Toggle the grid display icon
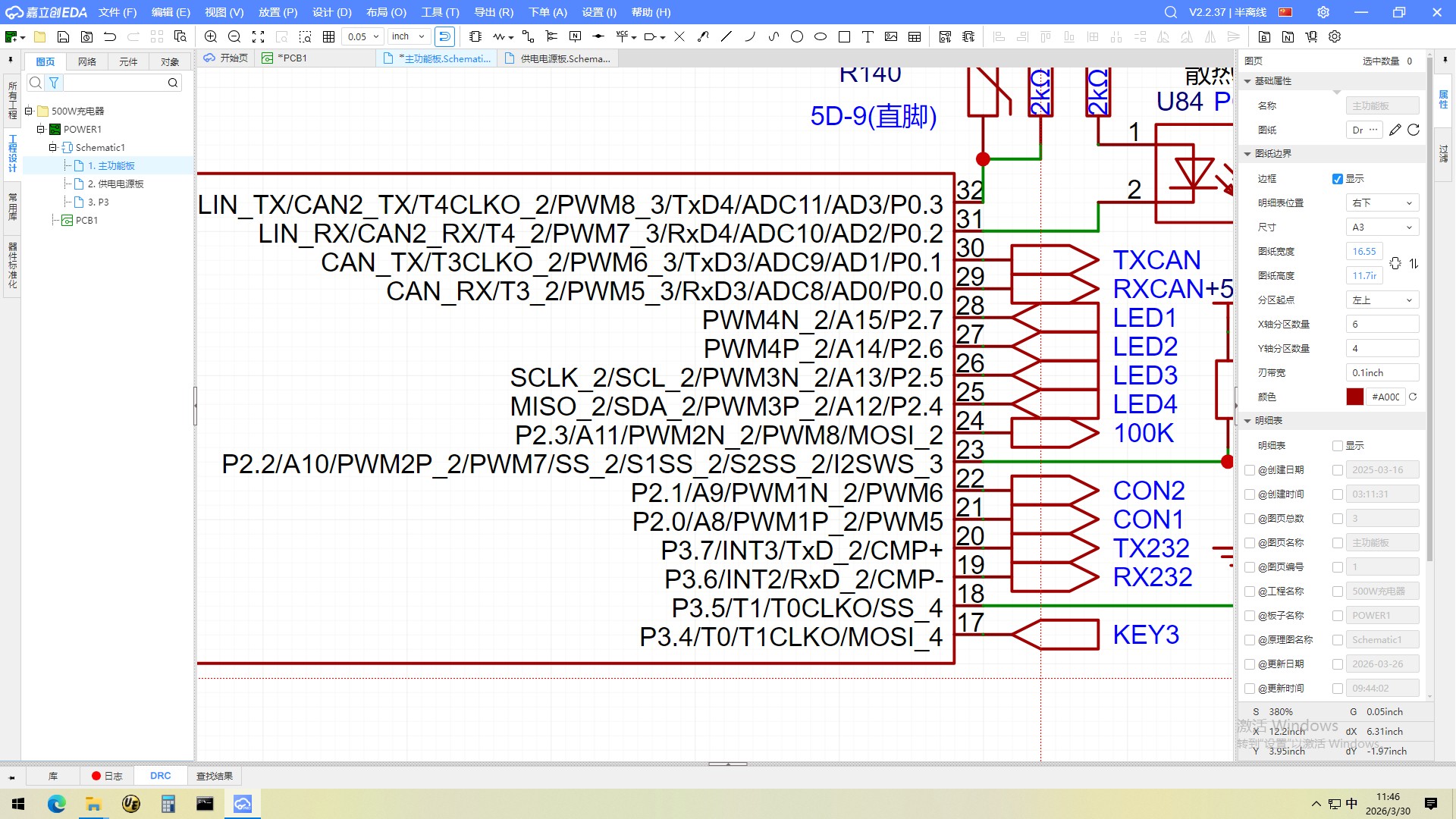Image resolution: width=1456 pixels, height=819 pixels. tap(328, 36)
